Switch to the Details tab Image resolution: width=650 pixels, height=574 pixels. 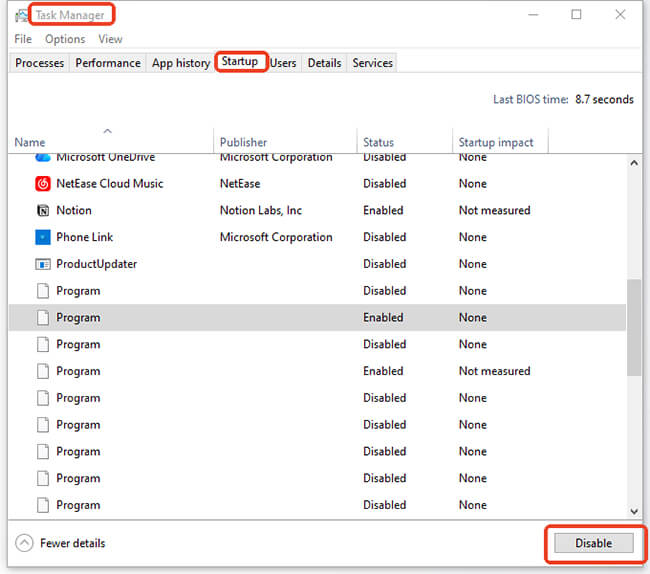point(324,63)
